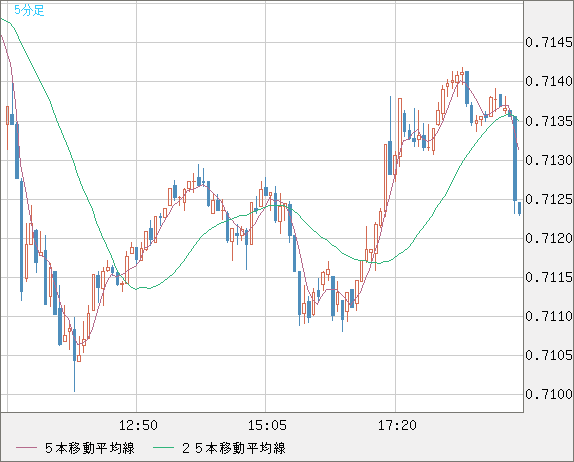Click the 0.7145 price axis label
Image resolution: width=574 pixels, height=462 pixels.
(x=549, y=42)
